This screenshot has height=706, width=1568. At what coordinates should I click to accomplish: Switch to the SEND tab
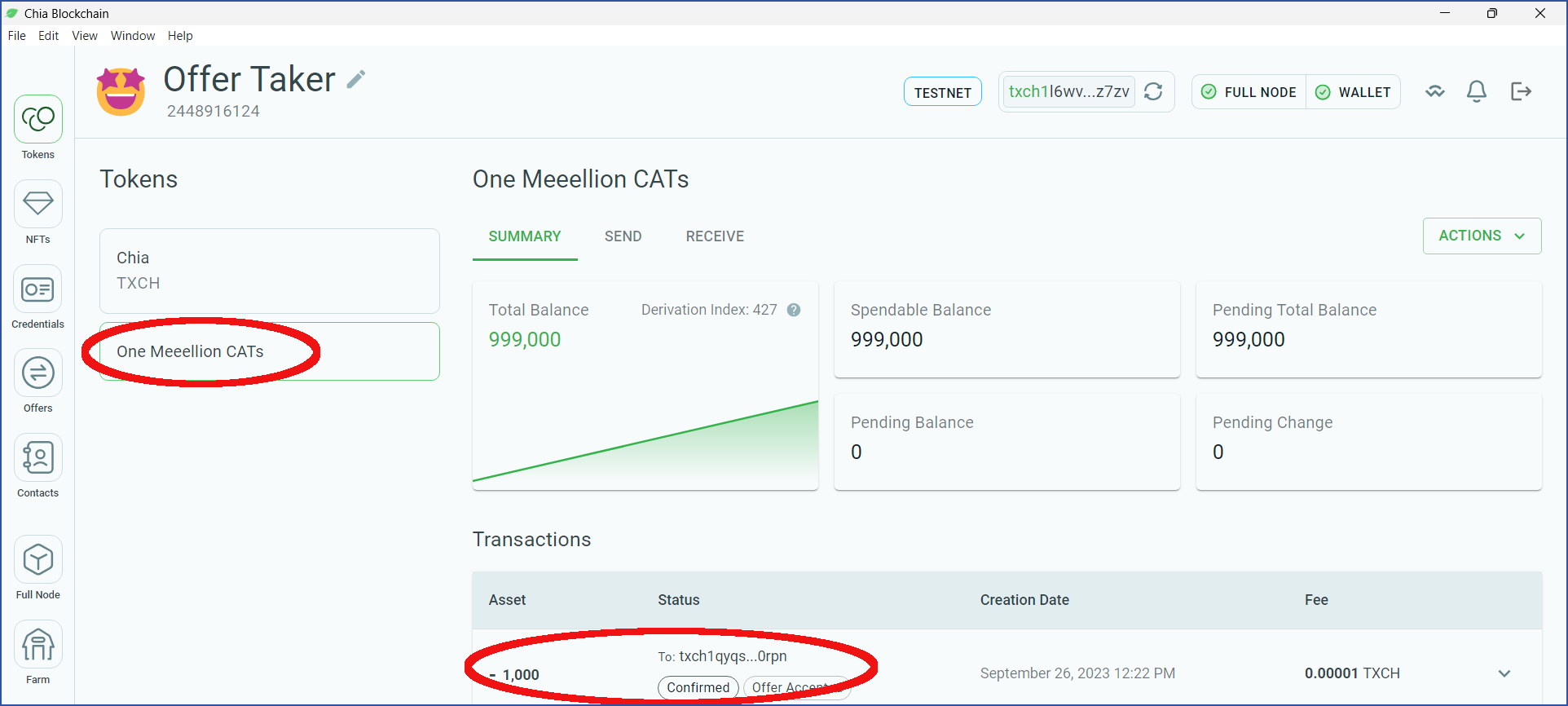(623, 236)
